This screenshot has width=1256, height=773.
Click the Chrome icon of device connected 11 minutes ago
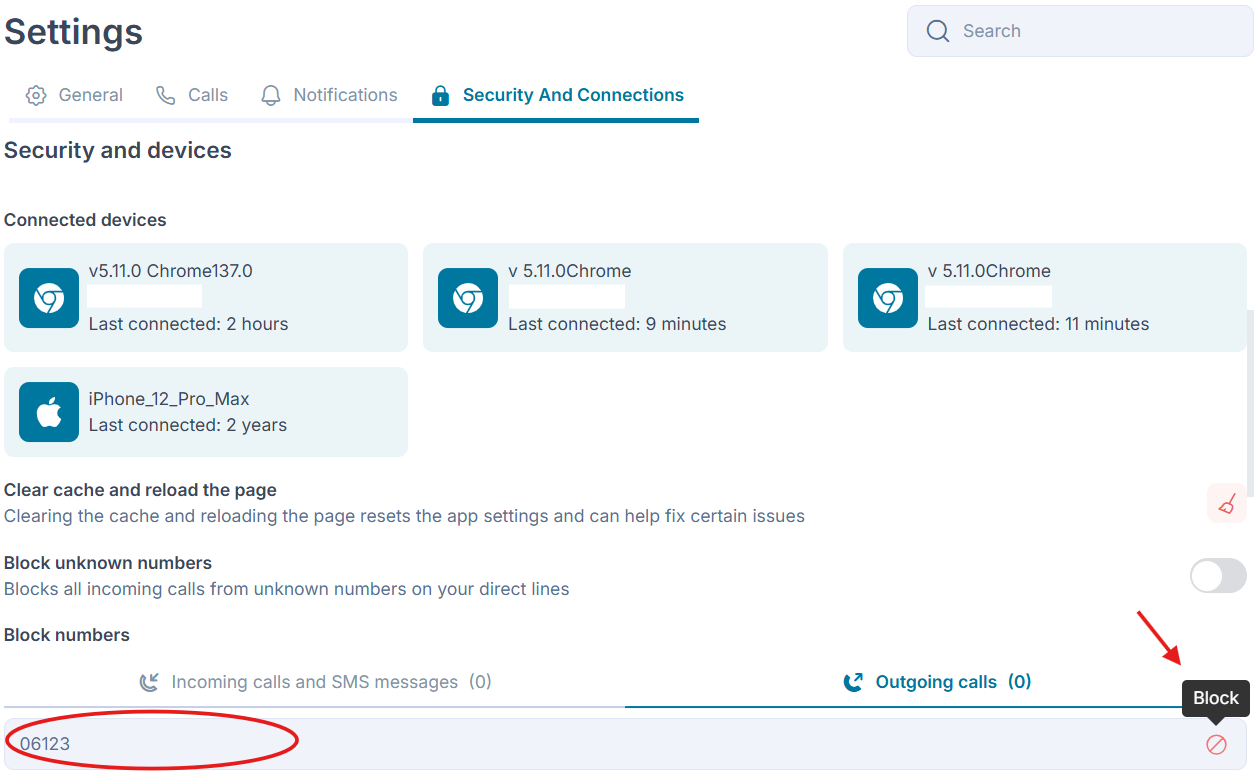tap(887, 298)
